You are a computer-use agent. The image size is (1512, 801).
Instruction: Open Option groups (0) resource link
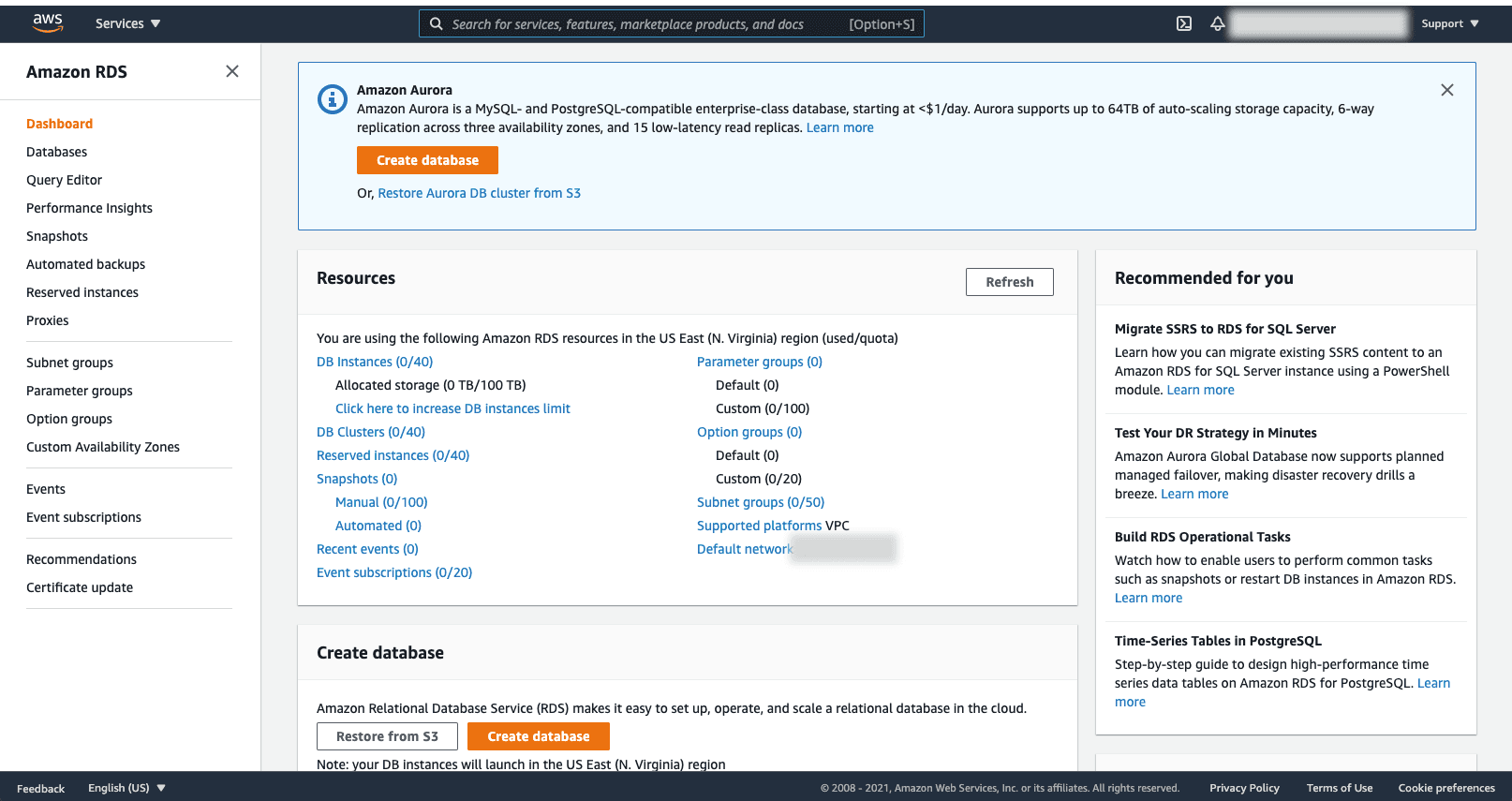[749, 432]
